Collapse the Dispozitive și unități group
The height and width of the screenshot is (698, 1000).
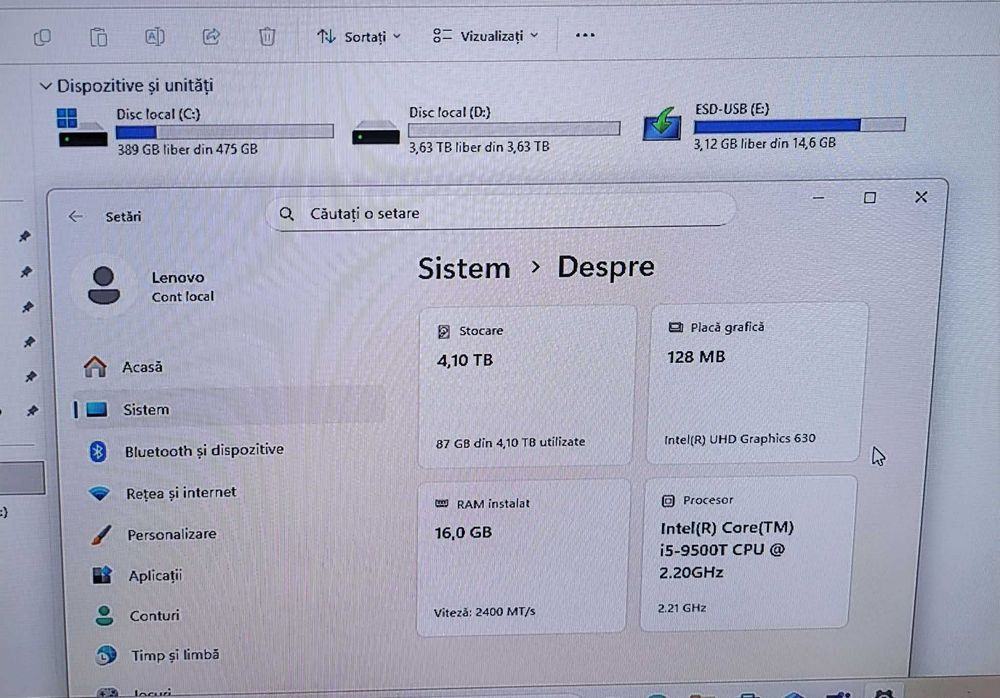point(45,85)
